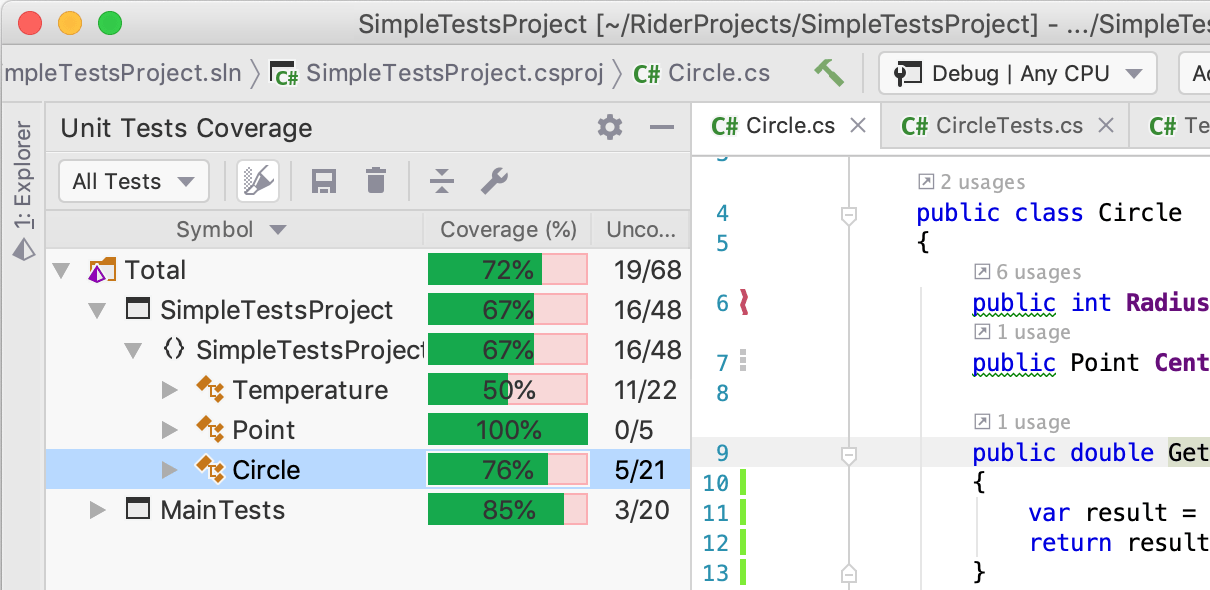Click the gutter marker on line 6

tap(743, 302)
